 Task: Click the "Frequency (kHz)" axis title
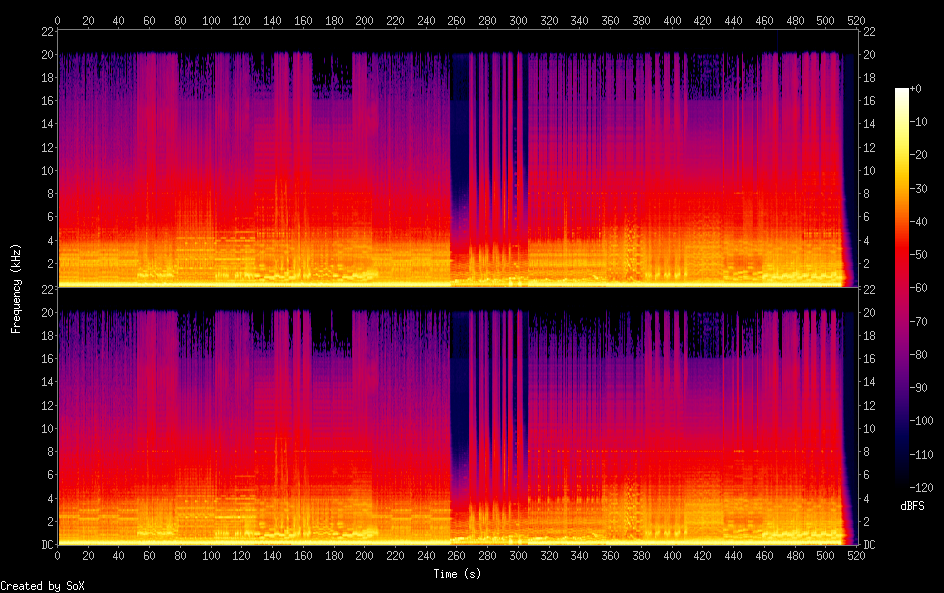click(x=16, y=288)
